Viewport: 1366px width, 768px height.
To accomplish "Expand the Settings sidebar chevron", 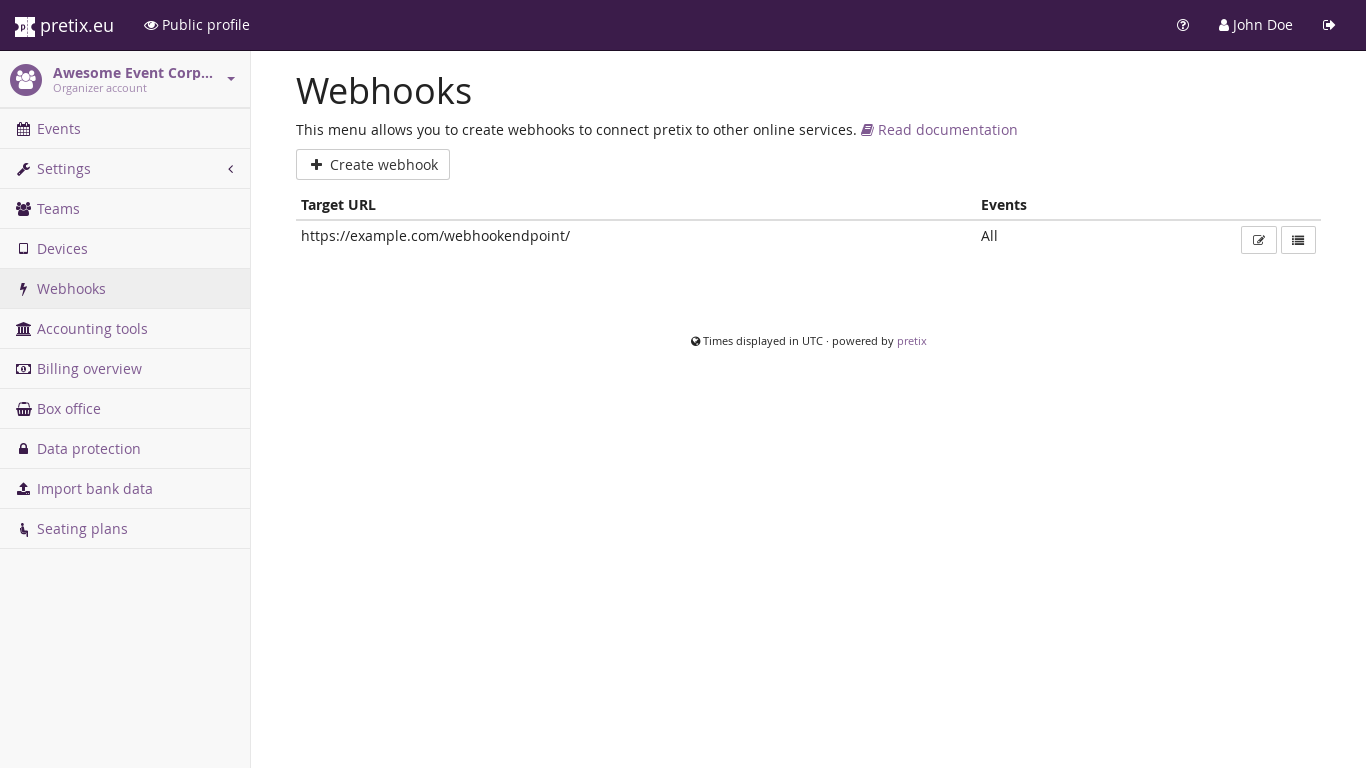I will tap(230, 169).
